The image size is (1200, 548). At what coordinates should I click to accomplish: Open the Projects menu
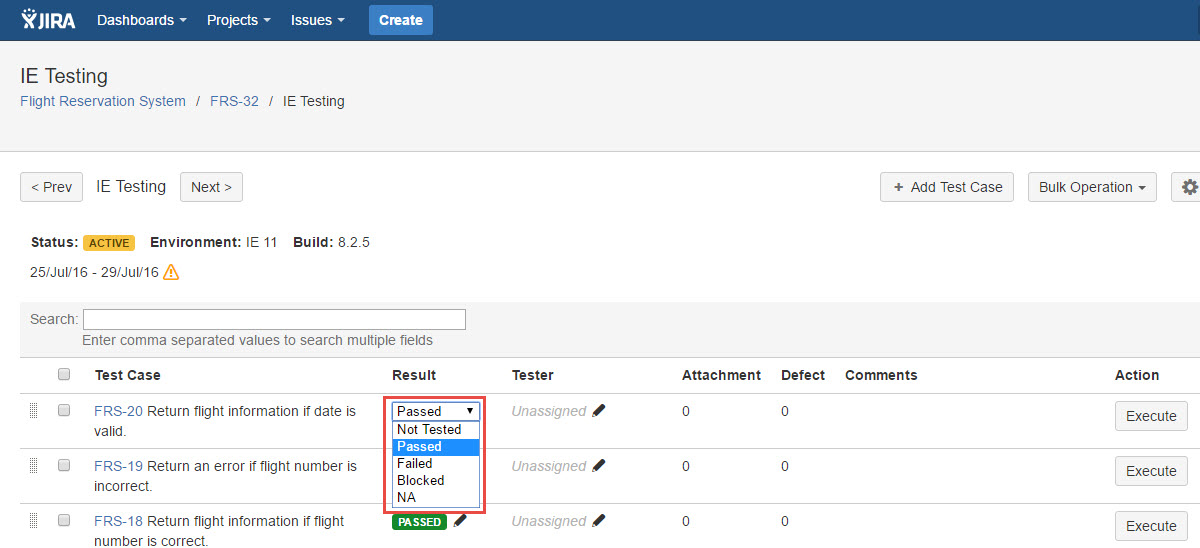pos(238,20)
